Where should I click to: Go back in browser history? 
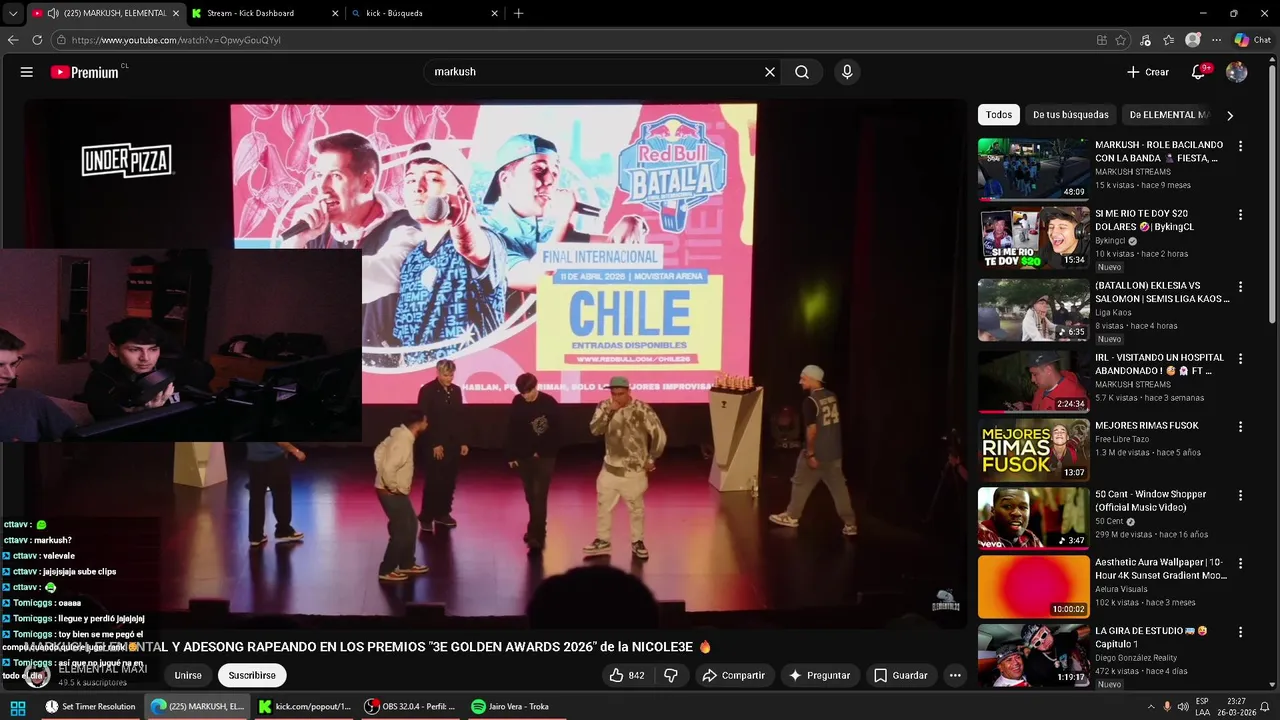pyautogui.click(x=13, y=40)
